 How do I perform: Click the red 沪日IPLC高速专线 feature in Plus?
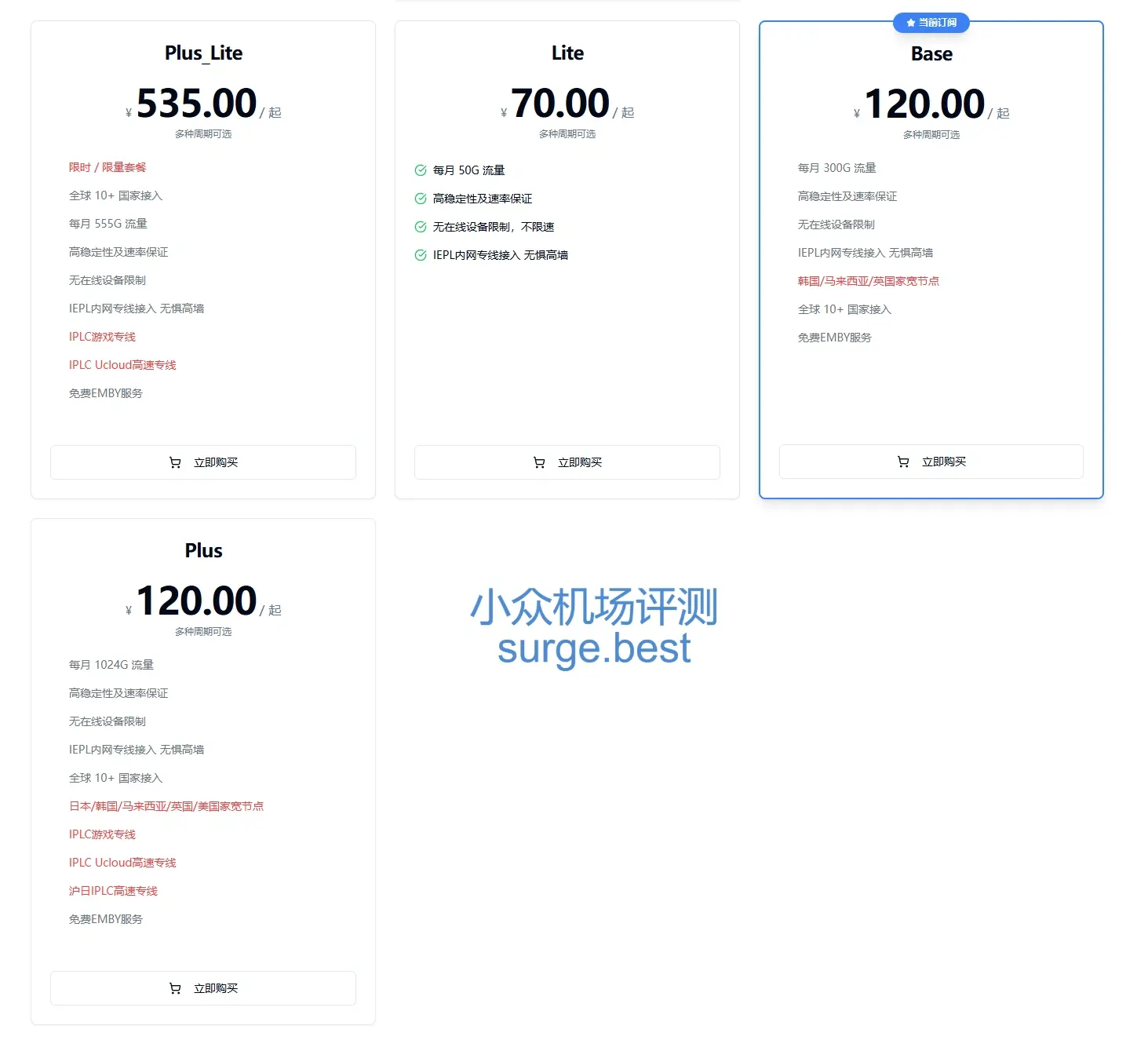pyautogui.click(x=113, y=891)
